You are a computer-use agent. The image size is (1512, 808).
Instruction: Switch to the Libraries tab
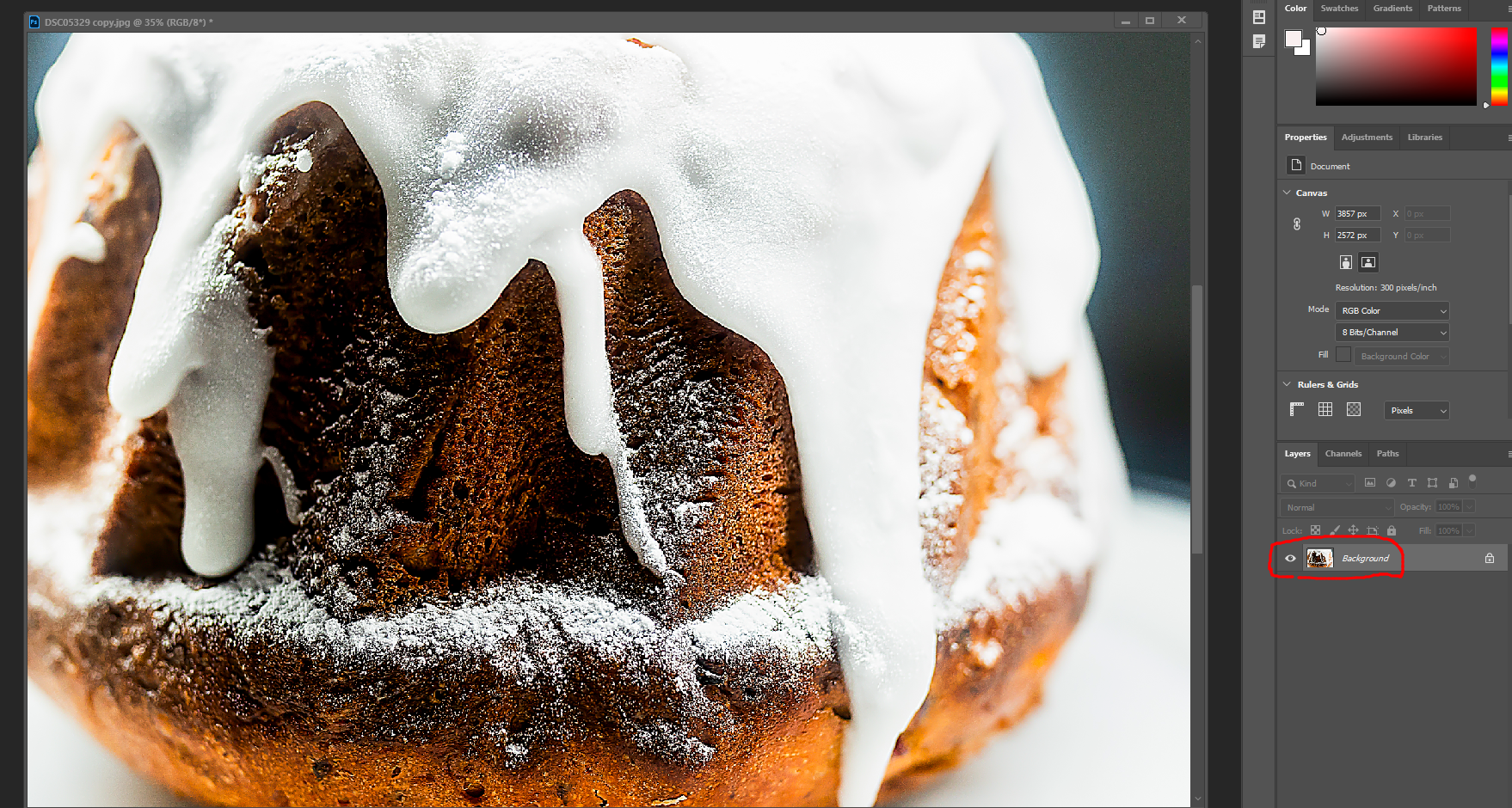pyautogui.click(x=1424, y=138)
